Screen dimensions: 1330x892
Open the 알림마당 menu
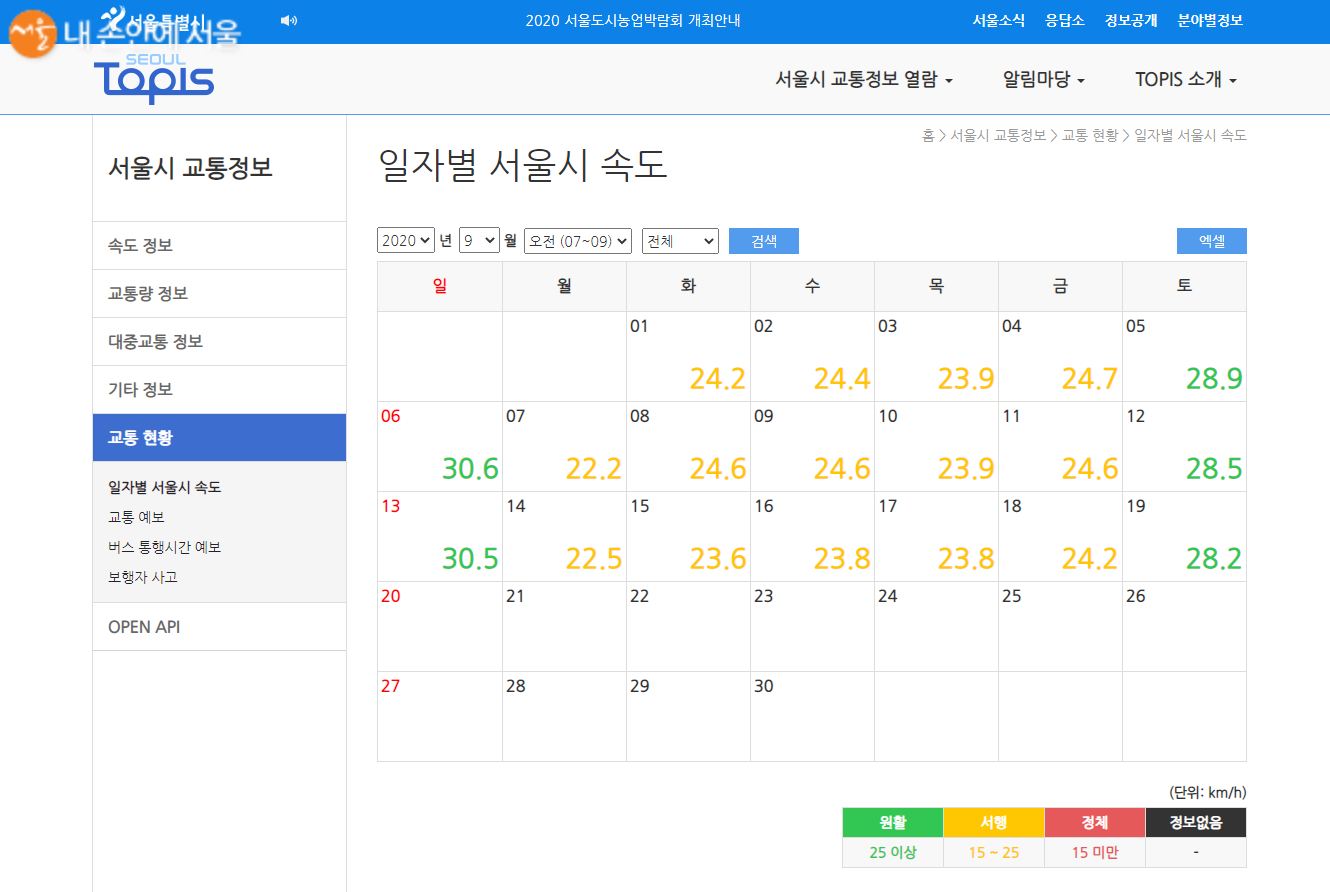tap(1044, 80)
